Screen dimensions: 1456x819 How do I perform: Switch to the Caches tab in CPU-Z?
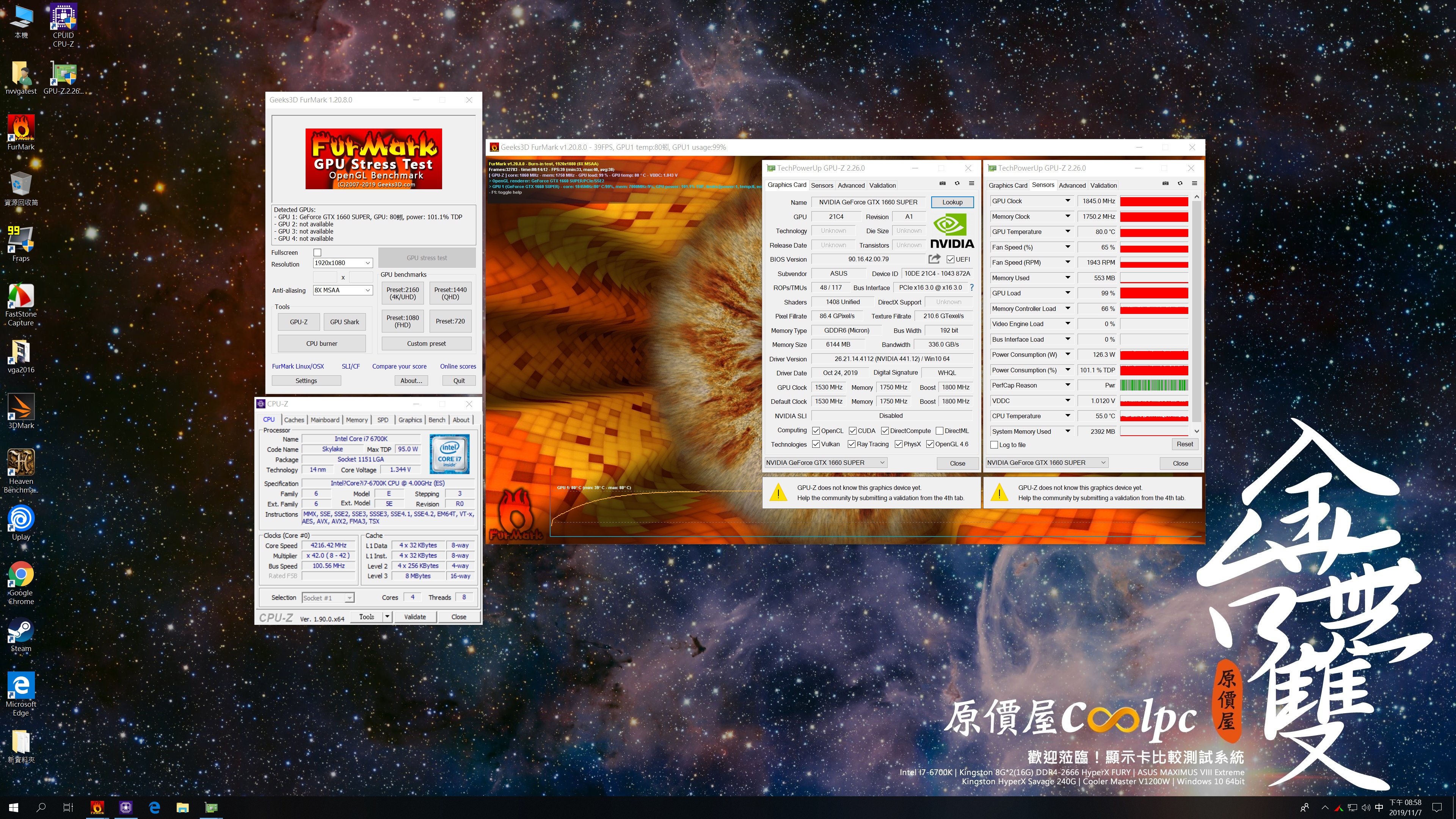tap(294, 420)
